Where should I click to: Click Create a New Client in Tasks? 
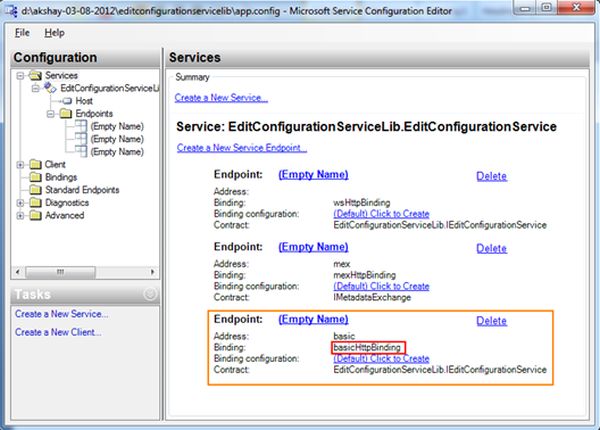click(58, 332)
